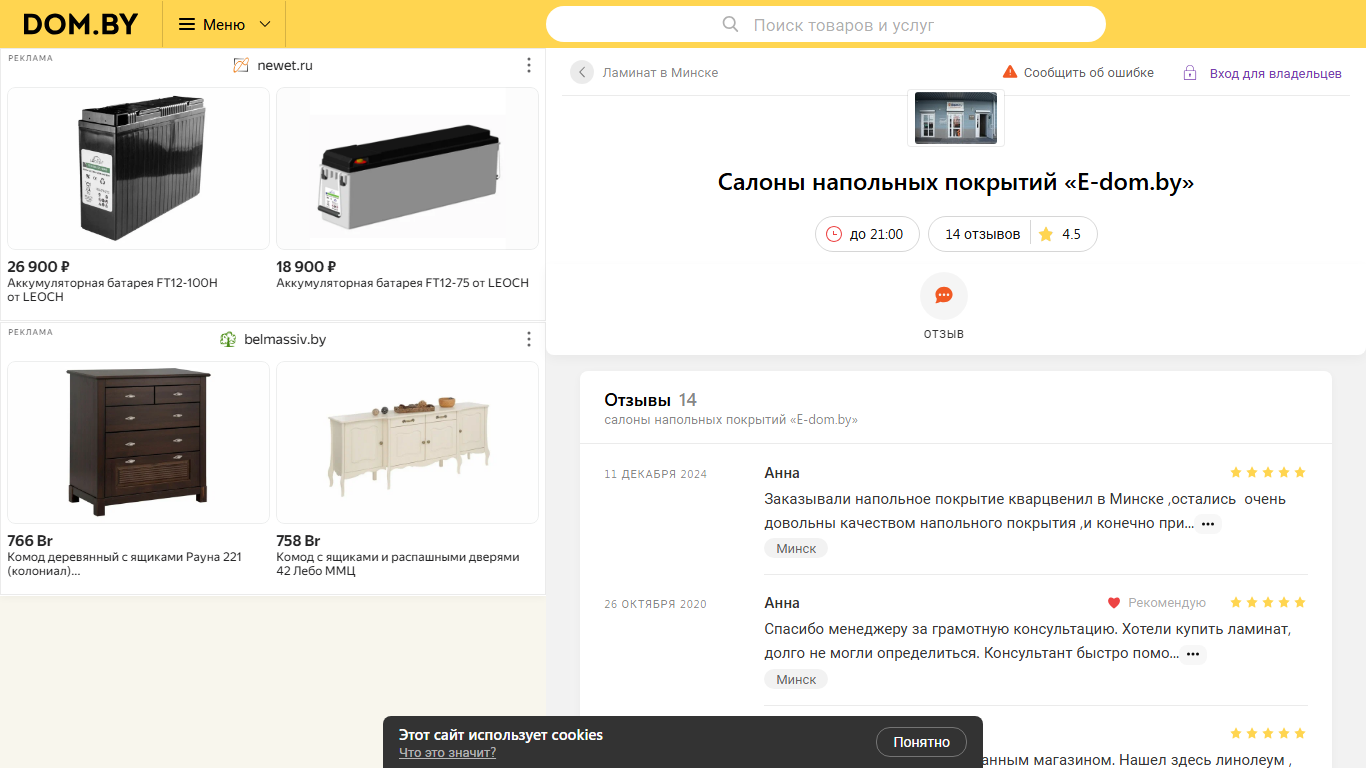Open Рауна 221 wooden dresser image
This screenshot has height=768, width=1366.
(x=138, y=442)
